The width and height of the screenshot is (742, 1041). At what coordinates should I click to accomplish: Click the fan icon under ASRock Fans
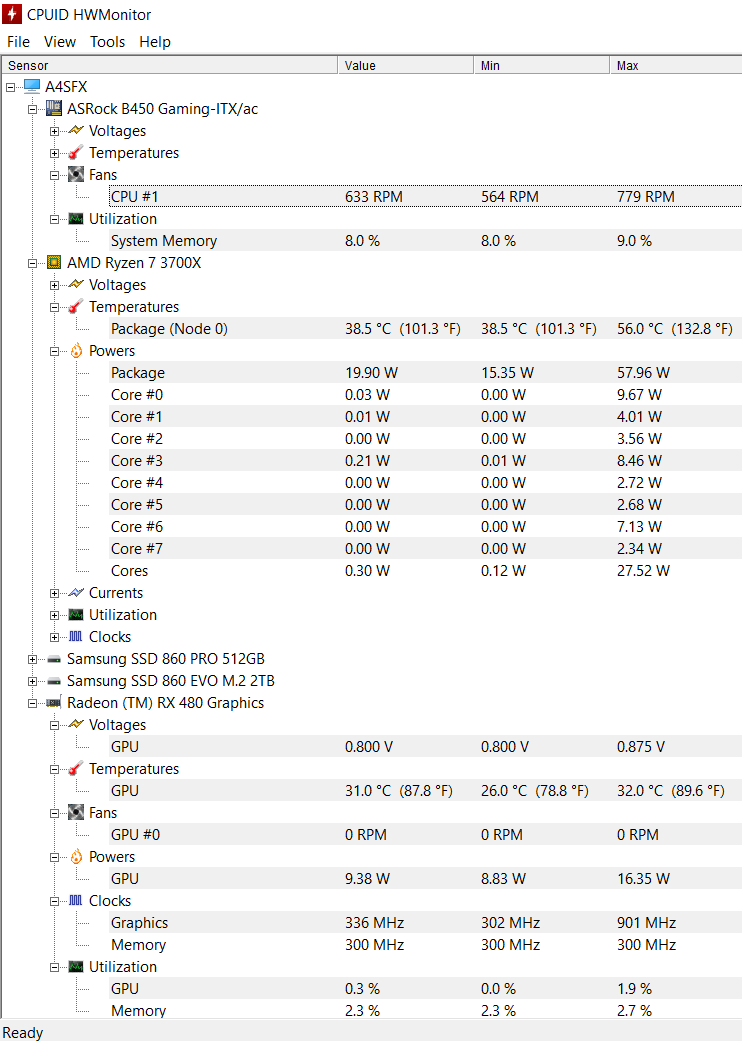(76, 175)
